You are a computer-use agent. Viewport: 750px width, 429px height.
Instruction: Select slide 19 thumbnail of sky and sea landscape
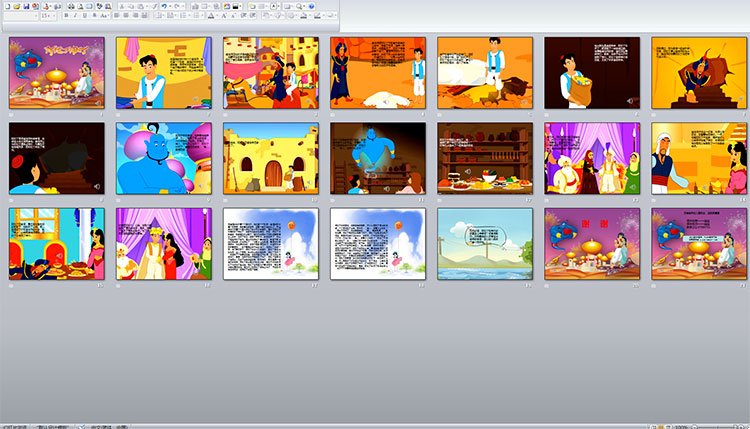[485, 244]
